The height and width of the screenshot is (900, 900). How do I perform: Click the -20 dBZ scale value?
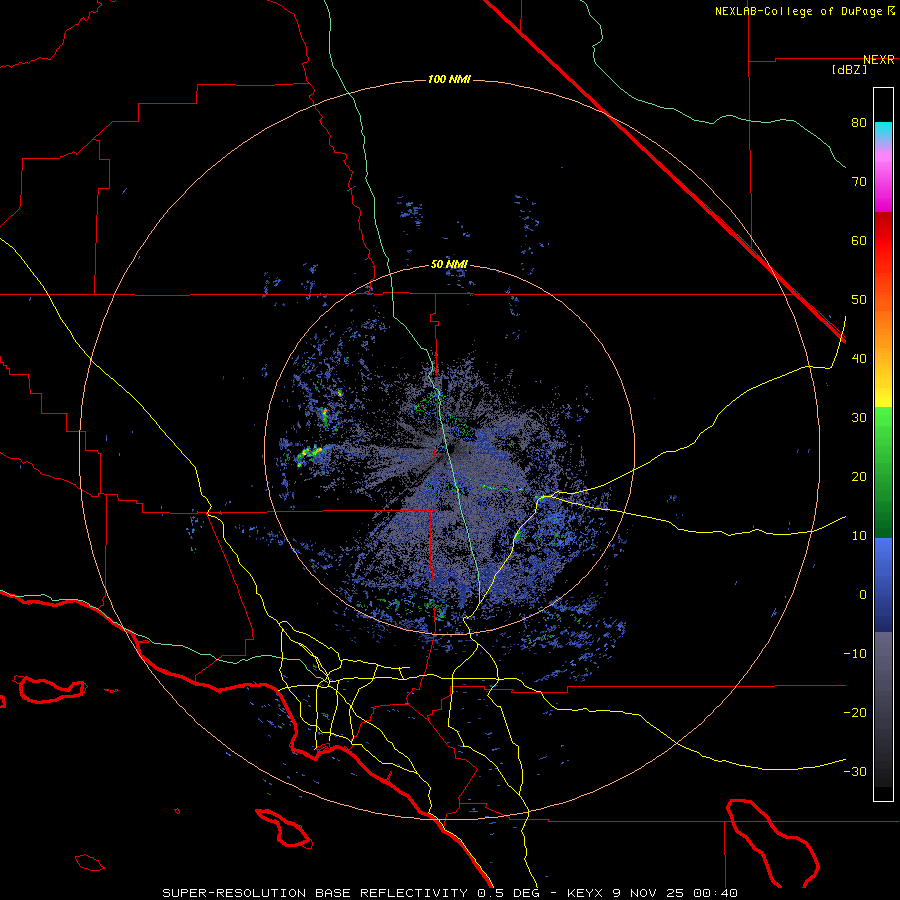[855, 713]
